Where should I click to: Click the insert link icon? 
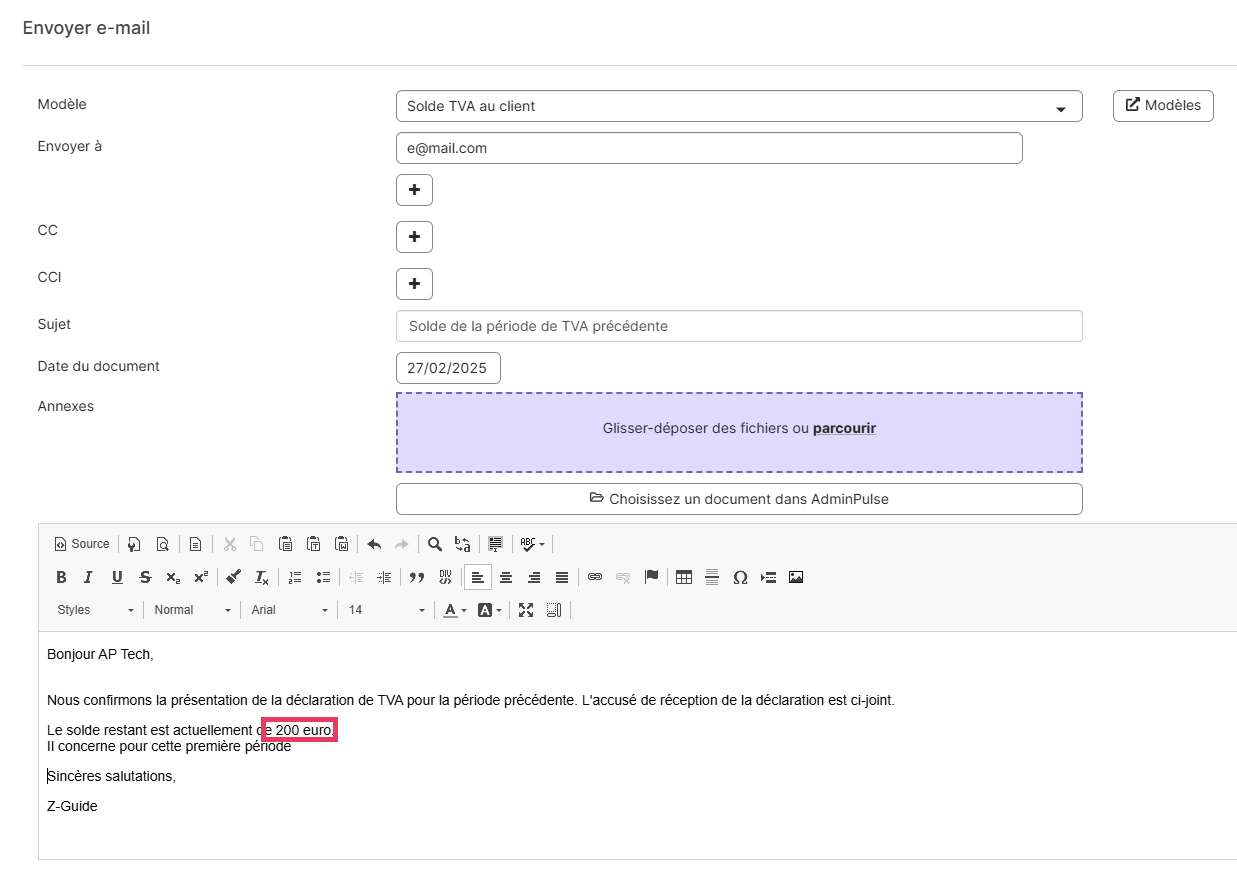click(595, 577)
